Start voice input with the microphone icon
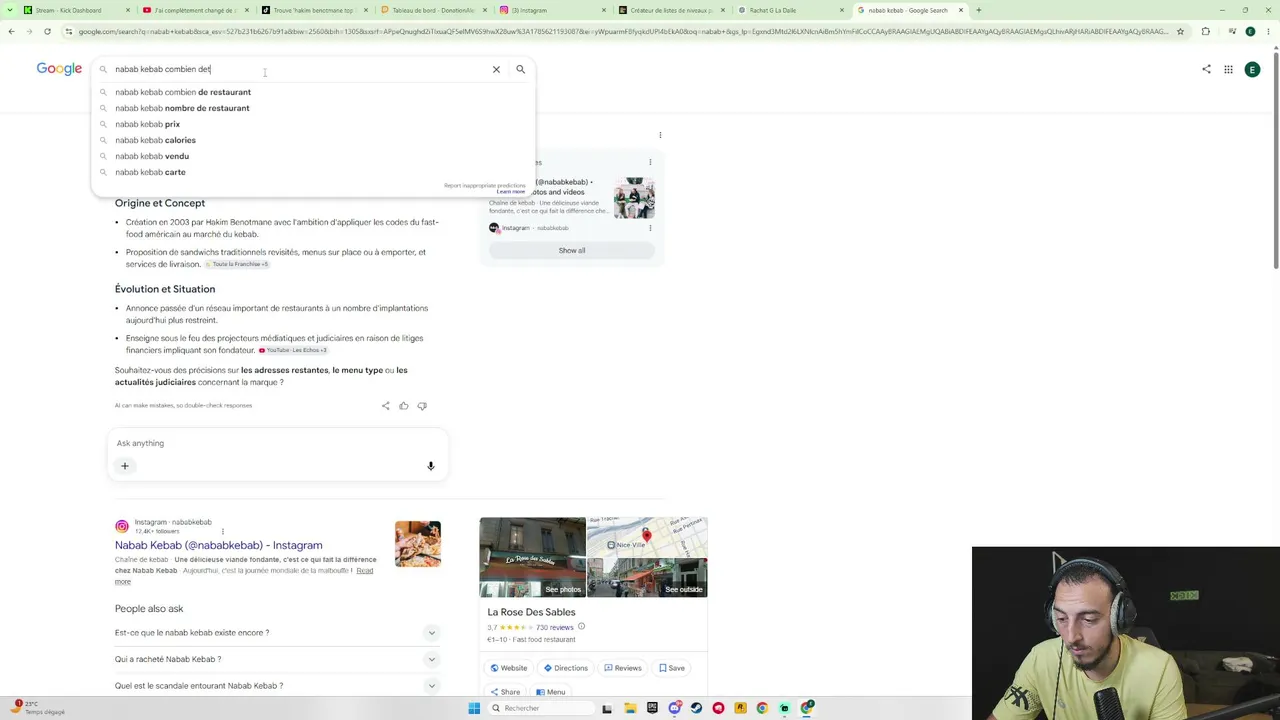The image size is (1280, 720). [x=431, y=466]
